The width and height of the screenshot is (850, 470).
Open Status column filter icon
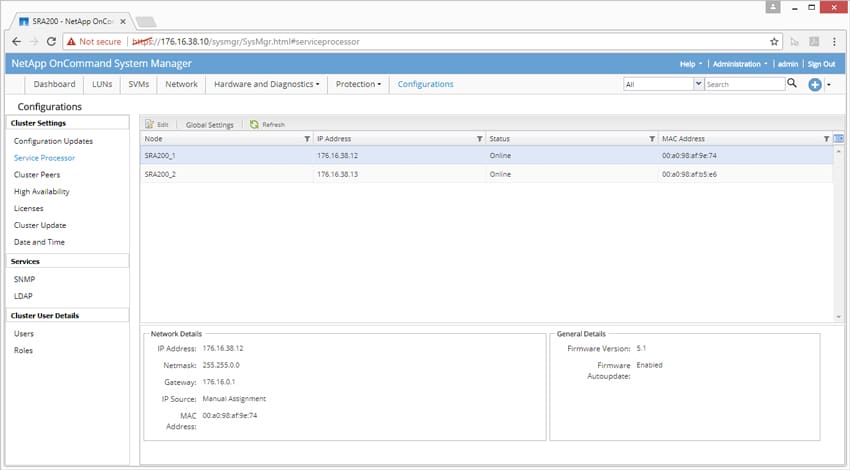(652, 139)
